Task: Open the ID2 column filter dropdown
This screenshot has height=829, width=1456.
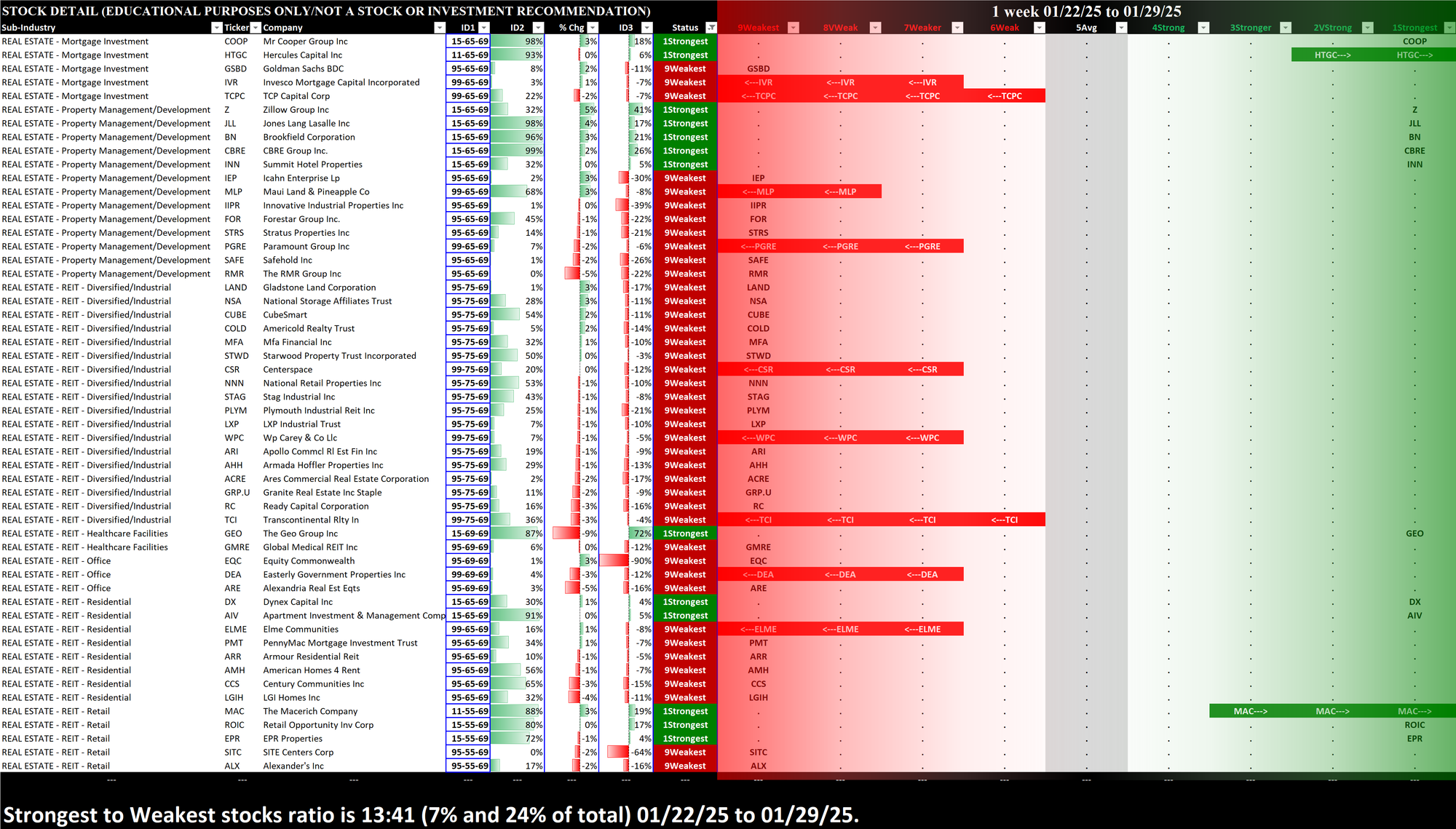Action: pyautogui.click(x=538, y=28)
